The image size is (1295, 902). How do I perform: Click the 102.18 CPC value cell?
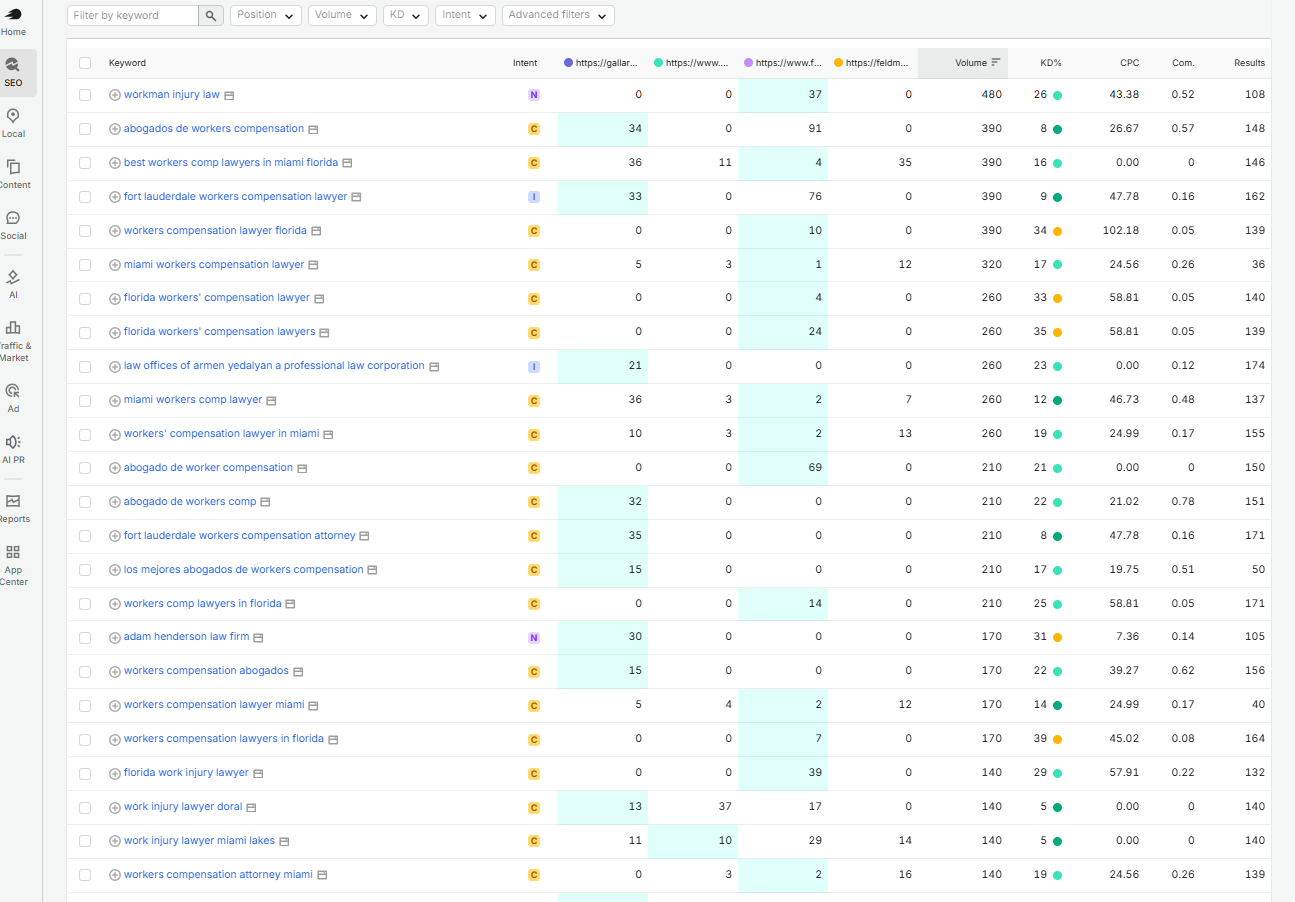[x=1120, y=231]
